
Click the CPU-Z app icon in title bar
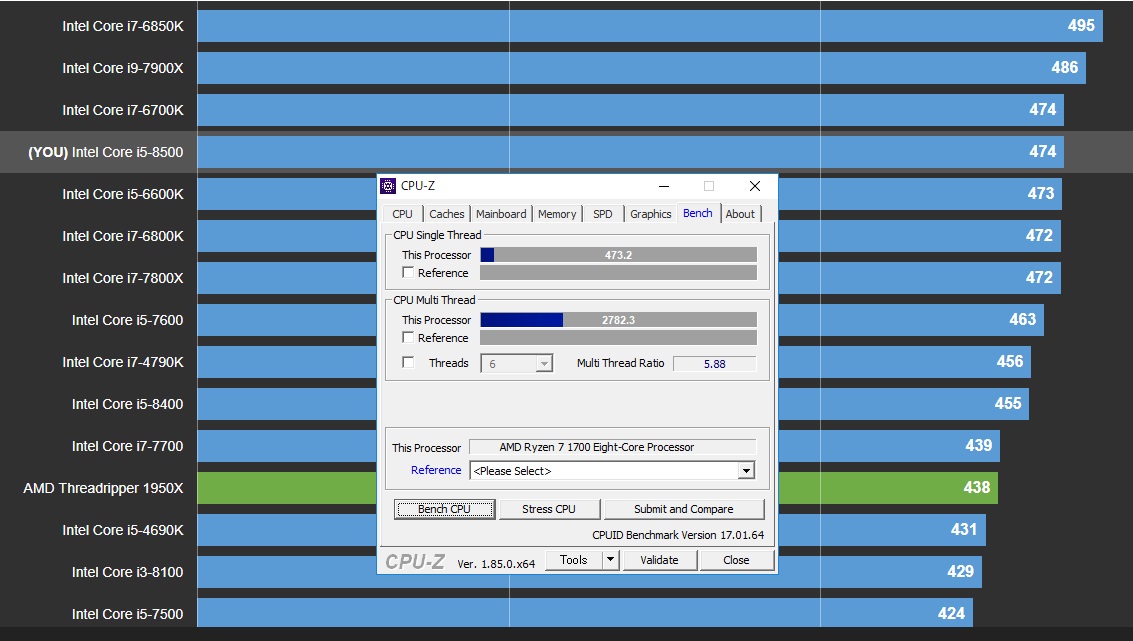[x=388, y=186]
